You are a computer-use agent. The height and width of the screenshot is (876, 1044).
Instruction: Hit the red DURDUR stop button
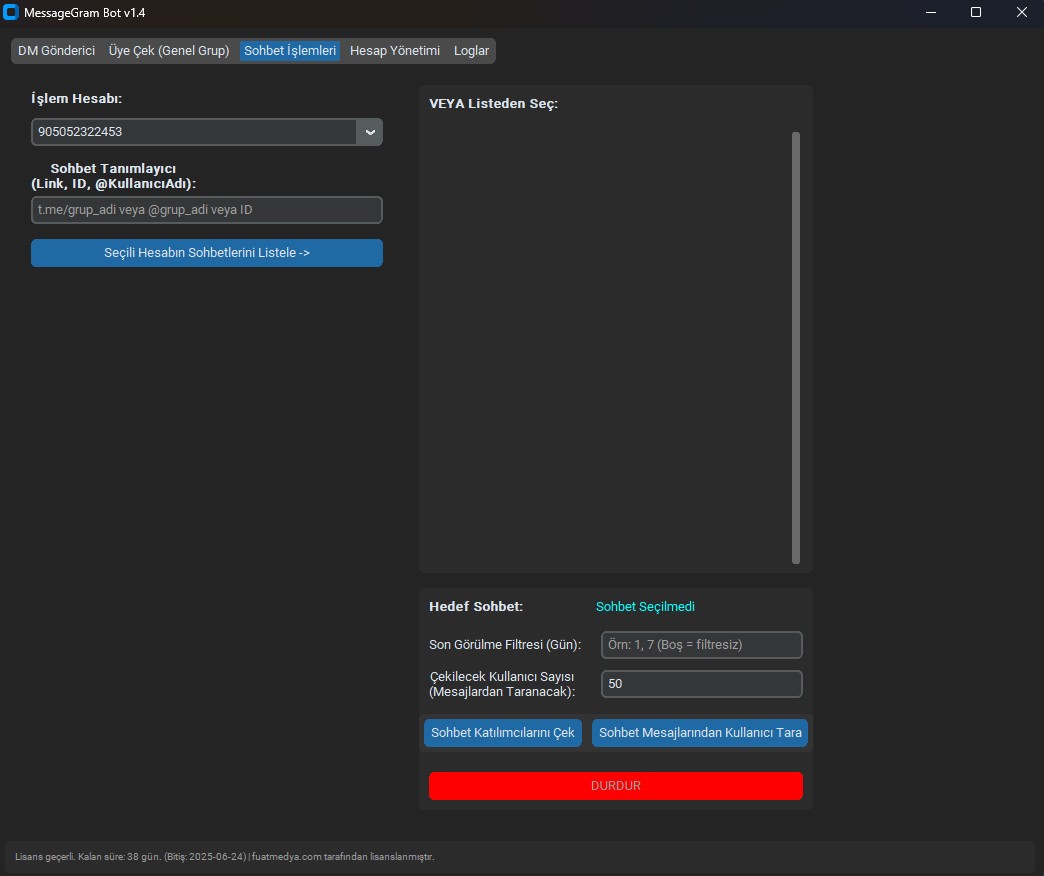[x=615, y=786]
